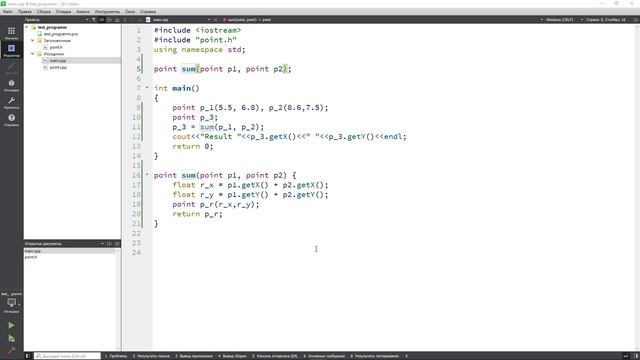Close the Projects side panel
Viewport: 640px width, 360px height.
pos(117,20)
